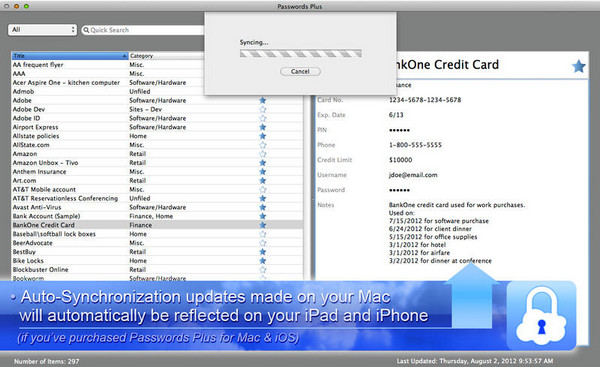Click credit limit value $10000

coord(400,160)
